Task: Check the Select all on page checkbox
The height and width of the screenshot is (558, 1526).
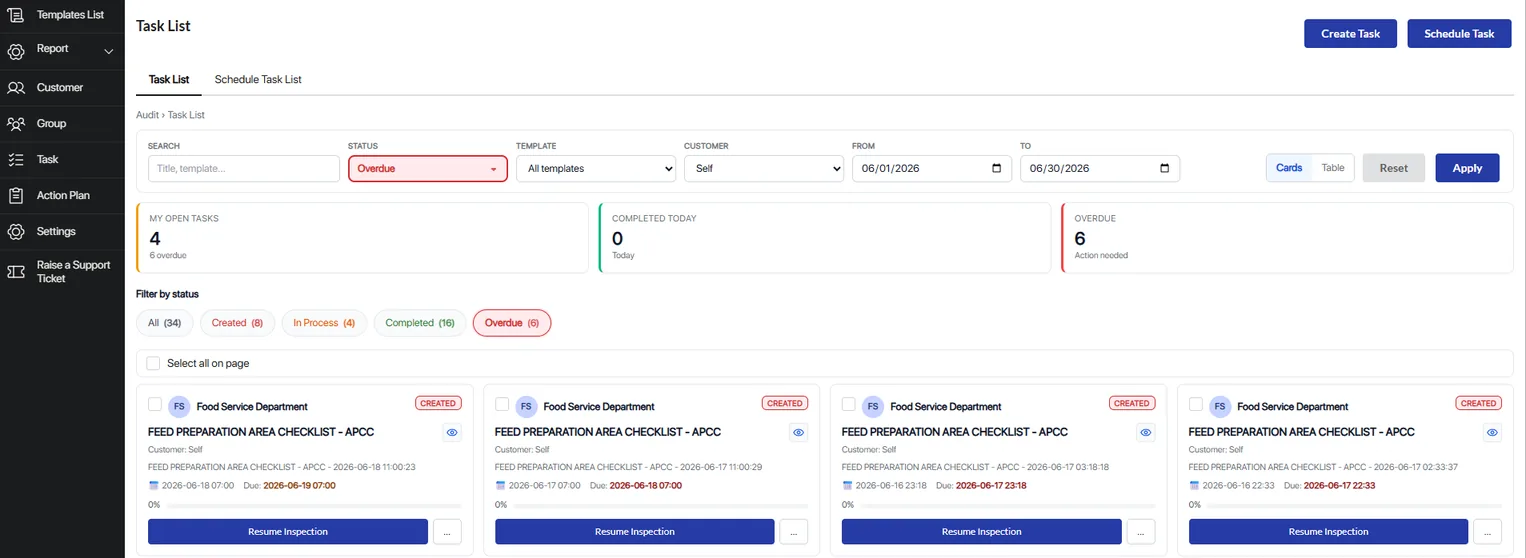Action: coord(153,364)
